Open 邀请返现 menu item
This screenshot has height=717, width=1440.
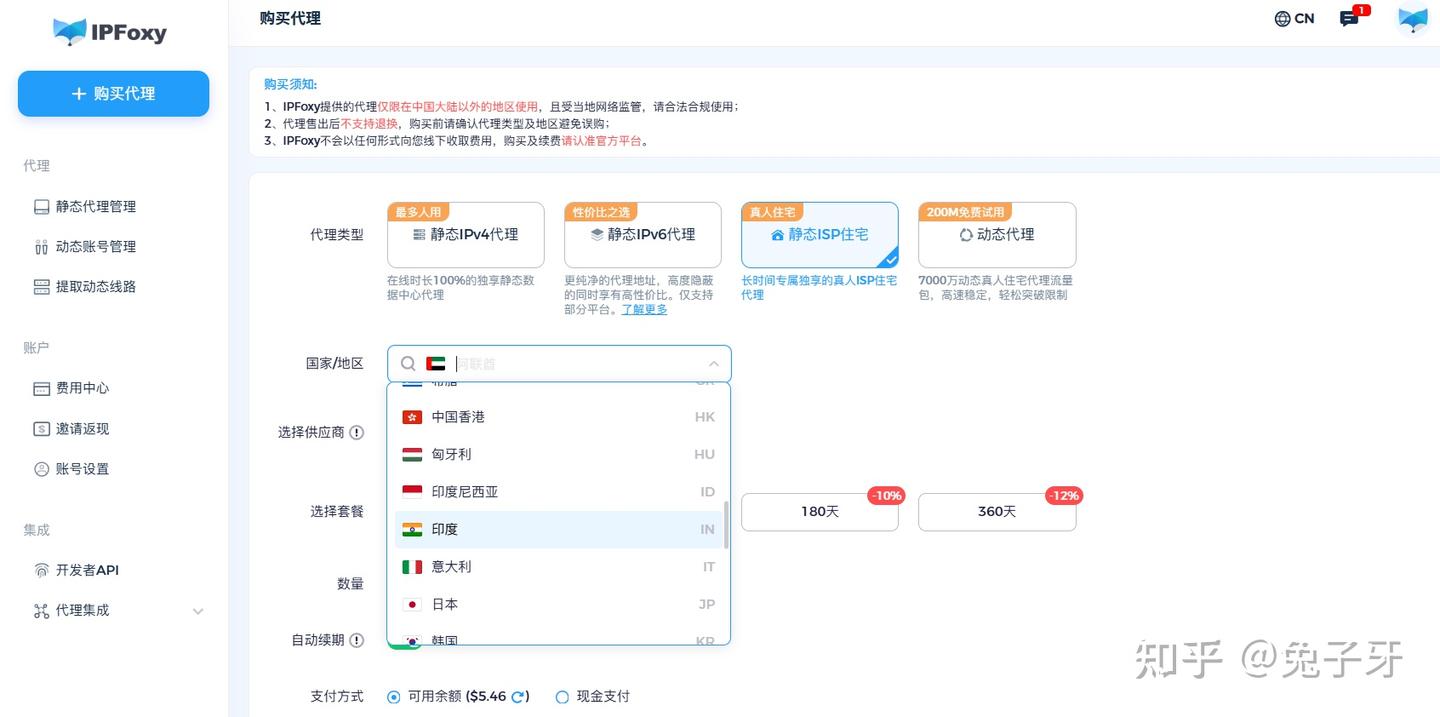(83, 429)
